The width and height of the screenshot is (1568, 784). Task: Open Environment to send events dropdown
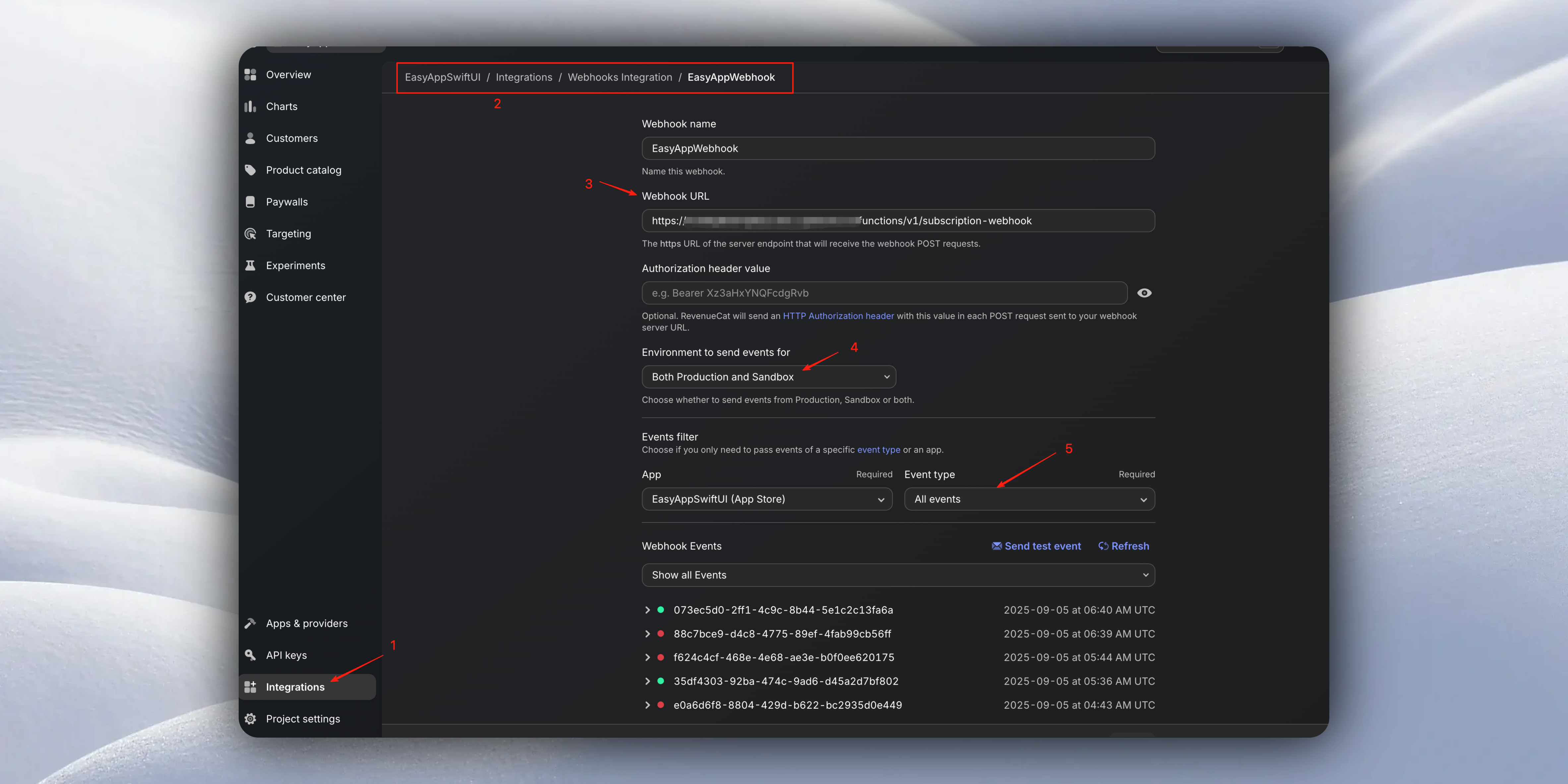(768, 377)
